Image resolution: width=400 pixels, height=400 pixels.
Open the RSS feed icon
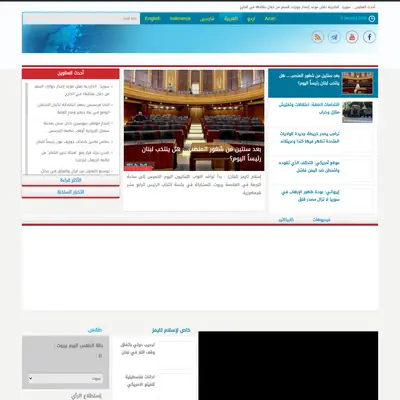click(318, 37)
